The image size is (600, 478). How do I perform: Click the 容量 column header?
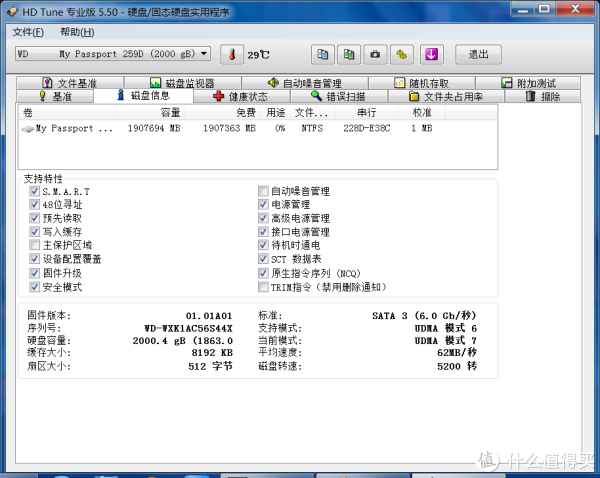coord(150,113)
